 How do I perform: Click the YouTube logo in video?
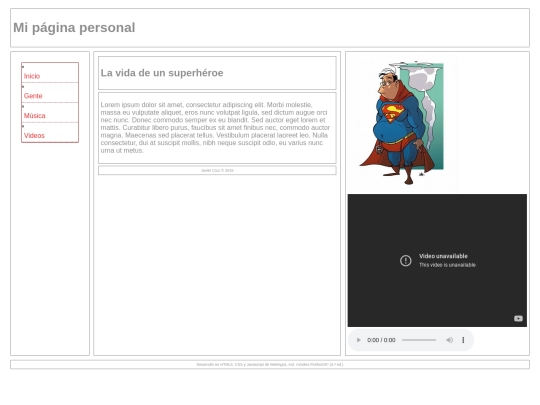point(518,319)
